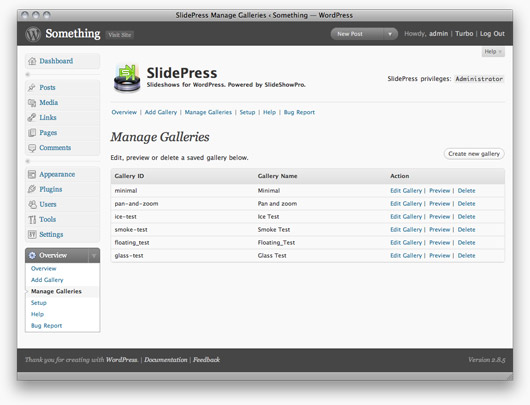This screenshot has width=530, height=405.
Task: Click the Settings icon in sidebar
Action: tap(32, 235)
